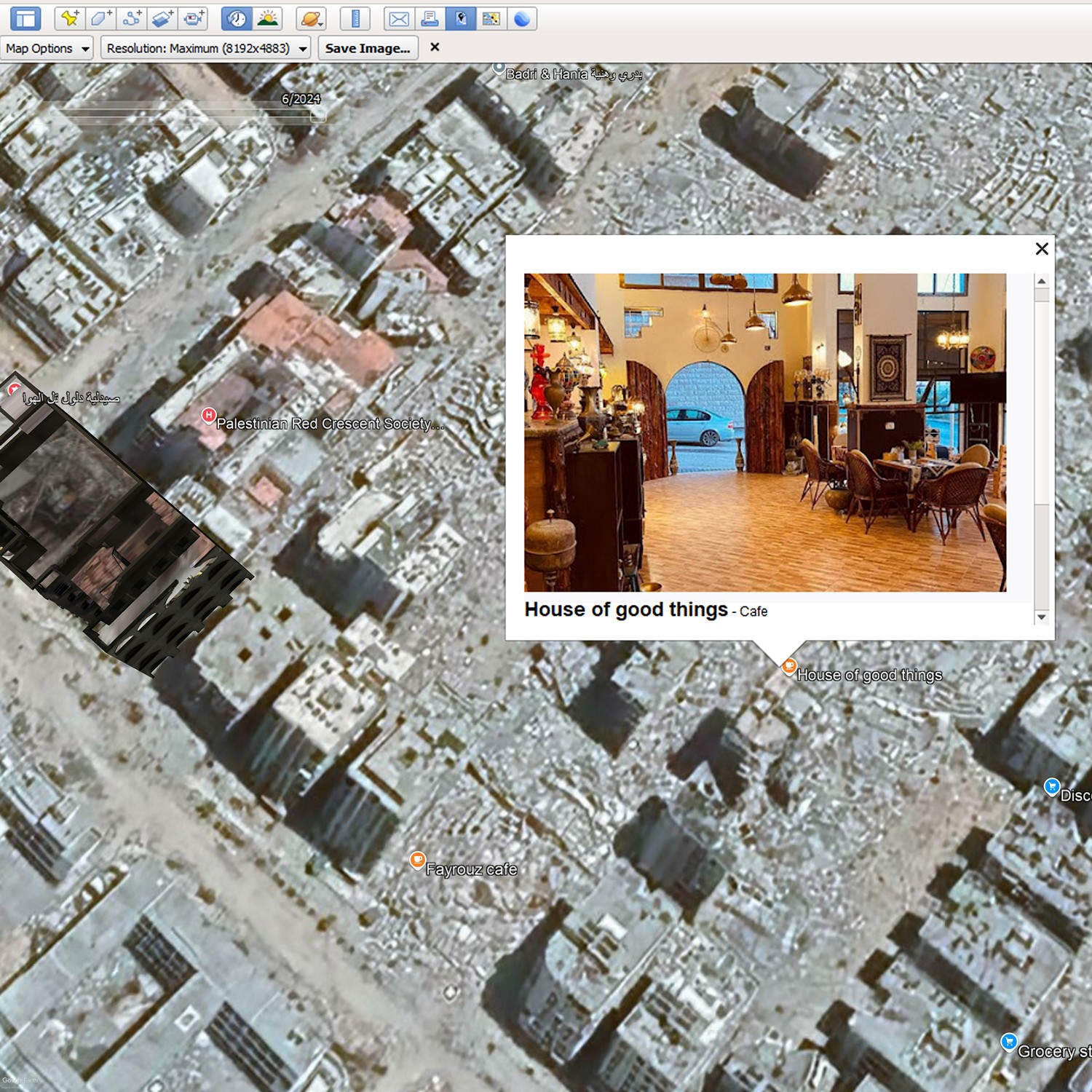The width and height of the screenshot is (1092, 1092).
Task: Click the popup scrollbar down arrow
Action: [1042, 617]
